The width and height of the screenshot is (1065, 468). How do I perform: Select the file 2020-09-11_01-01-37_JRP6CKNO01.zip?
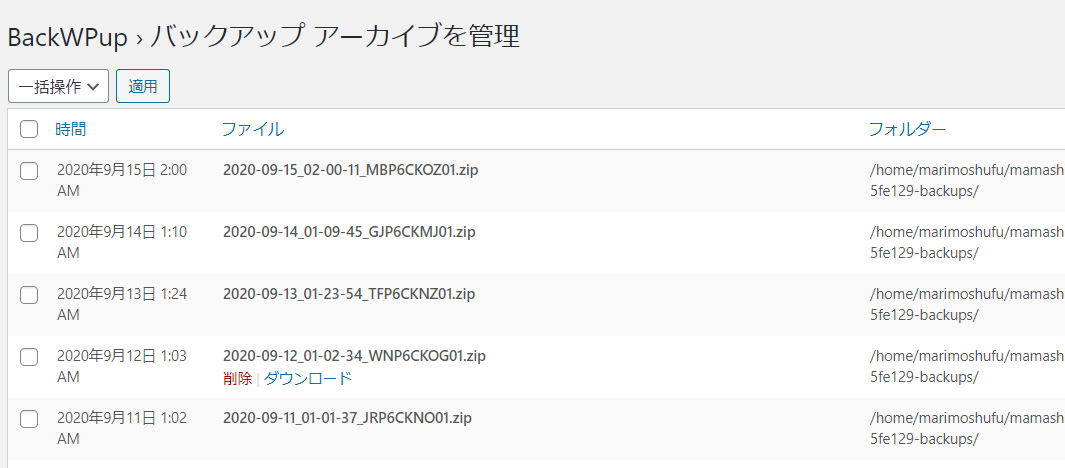click(x=347, y=418)
